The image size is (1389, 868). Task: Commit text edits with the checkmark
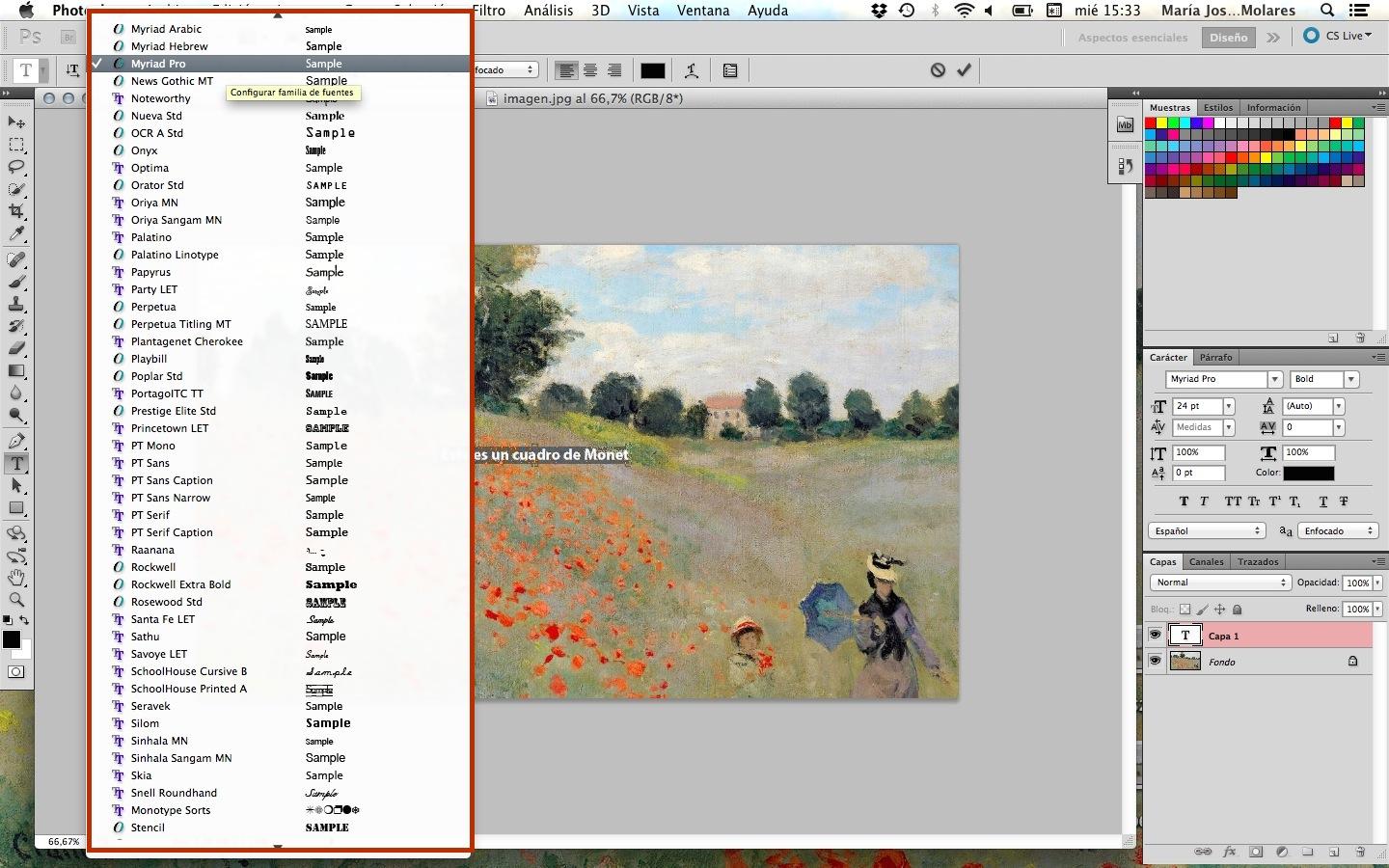964,69
